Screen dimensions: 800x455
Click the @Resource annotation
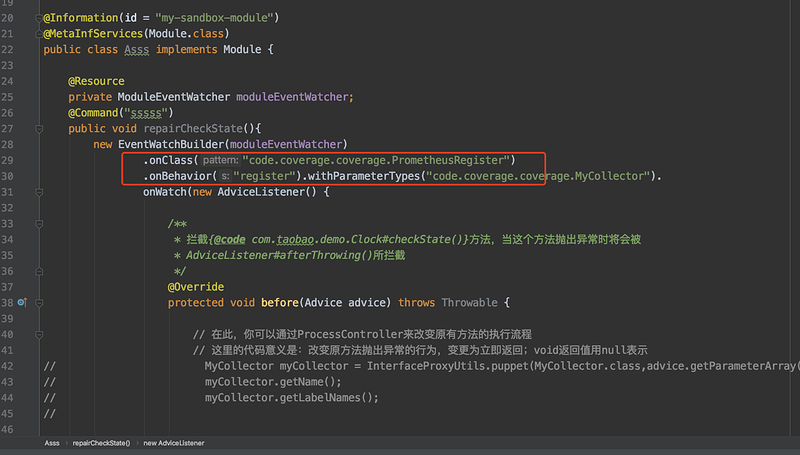pos(96,81)
